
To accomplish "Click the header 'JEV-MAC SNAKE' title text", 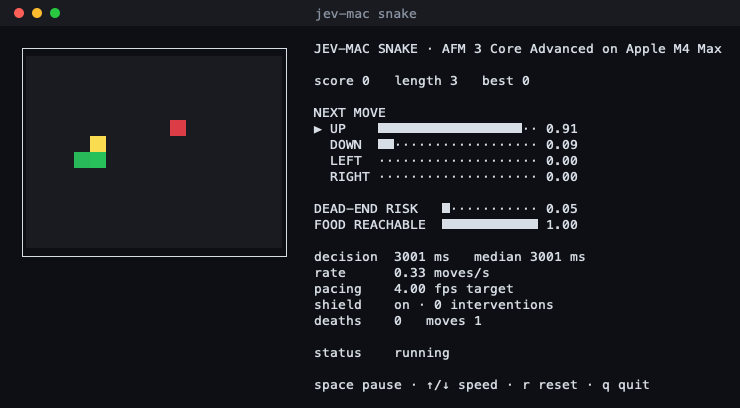I will [366, 49].
